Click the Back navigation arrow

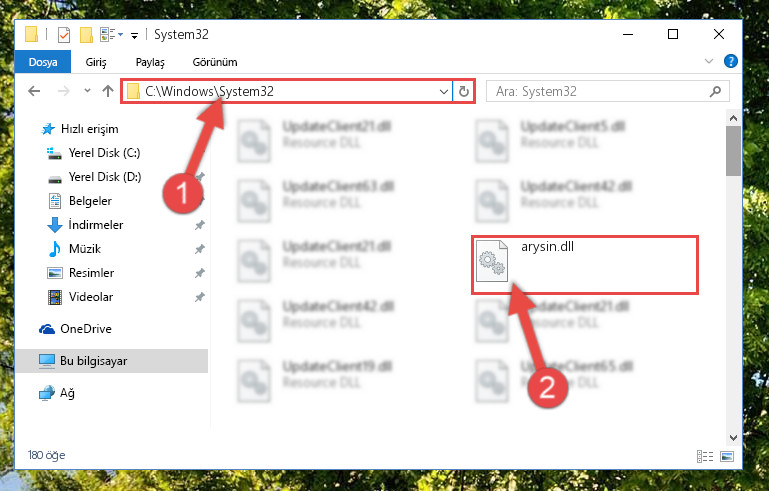click(x=34, y=91)
